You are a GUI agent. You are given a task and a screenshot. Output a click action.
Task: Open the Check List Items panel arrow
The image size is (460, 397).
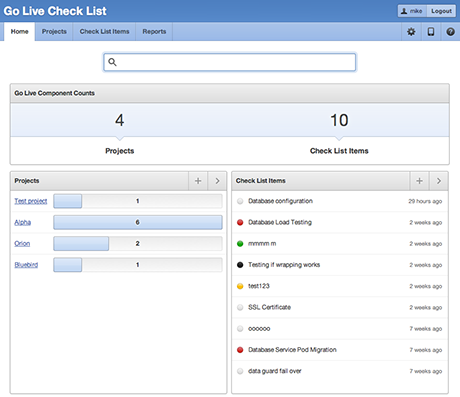point(439,181)
